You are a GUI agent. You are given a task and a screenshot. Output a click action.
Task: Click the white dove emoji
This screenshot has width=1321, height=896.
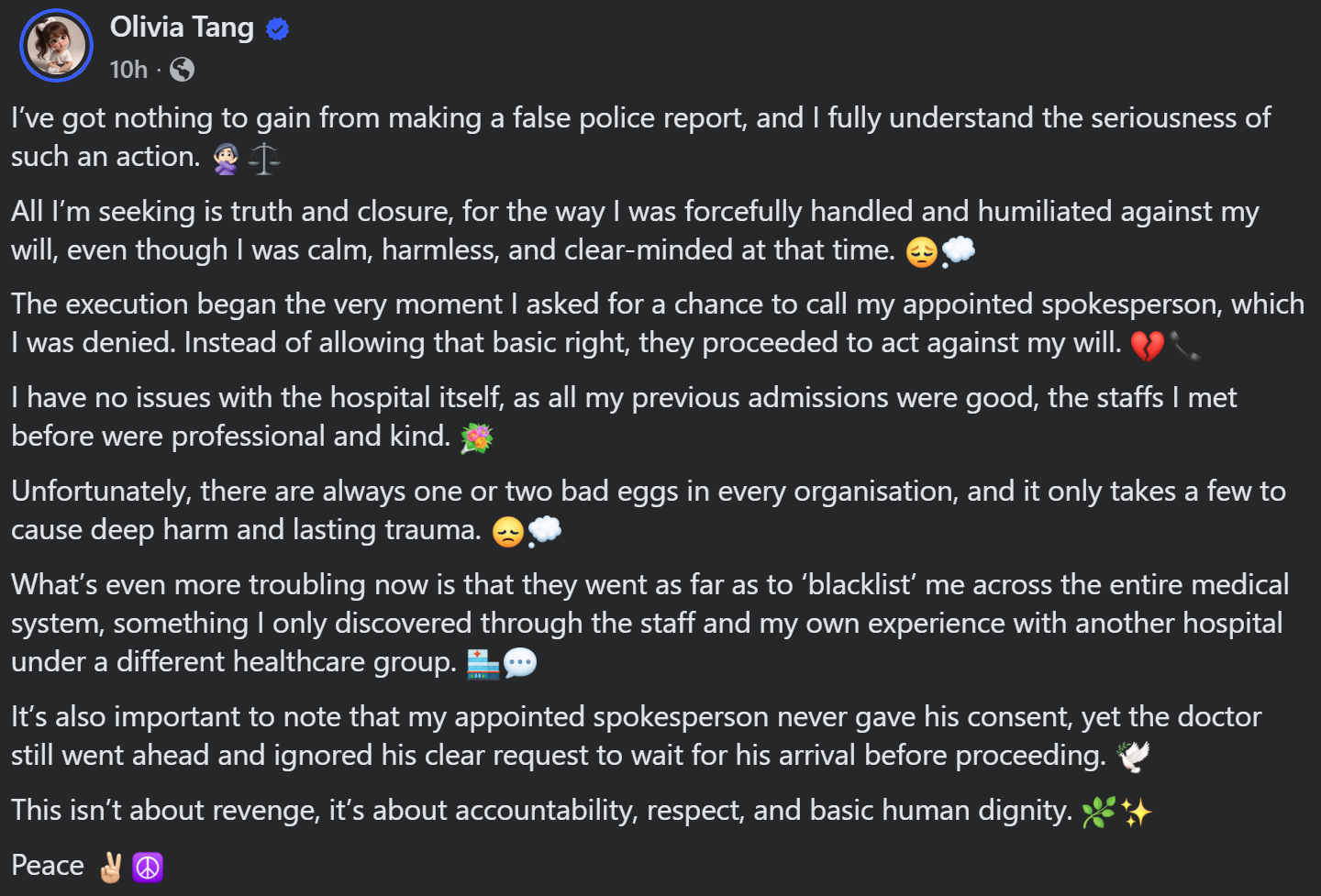(x=1133, y=757)
